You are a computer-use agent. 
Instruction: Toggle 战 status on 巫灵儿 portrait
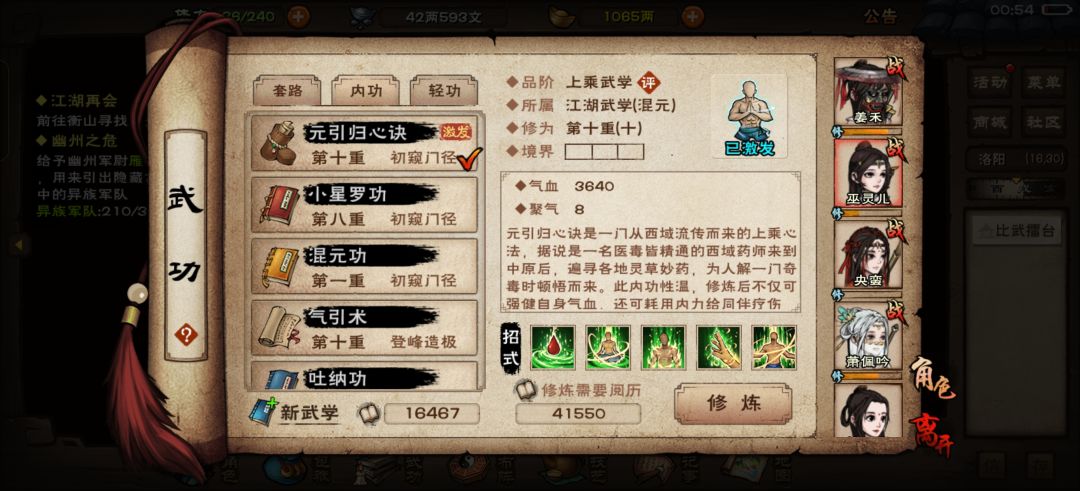(897, 151)
